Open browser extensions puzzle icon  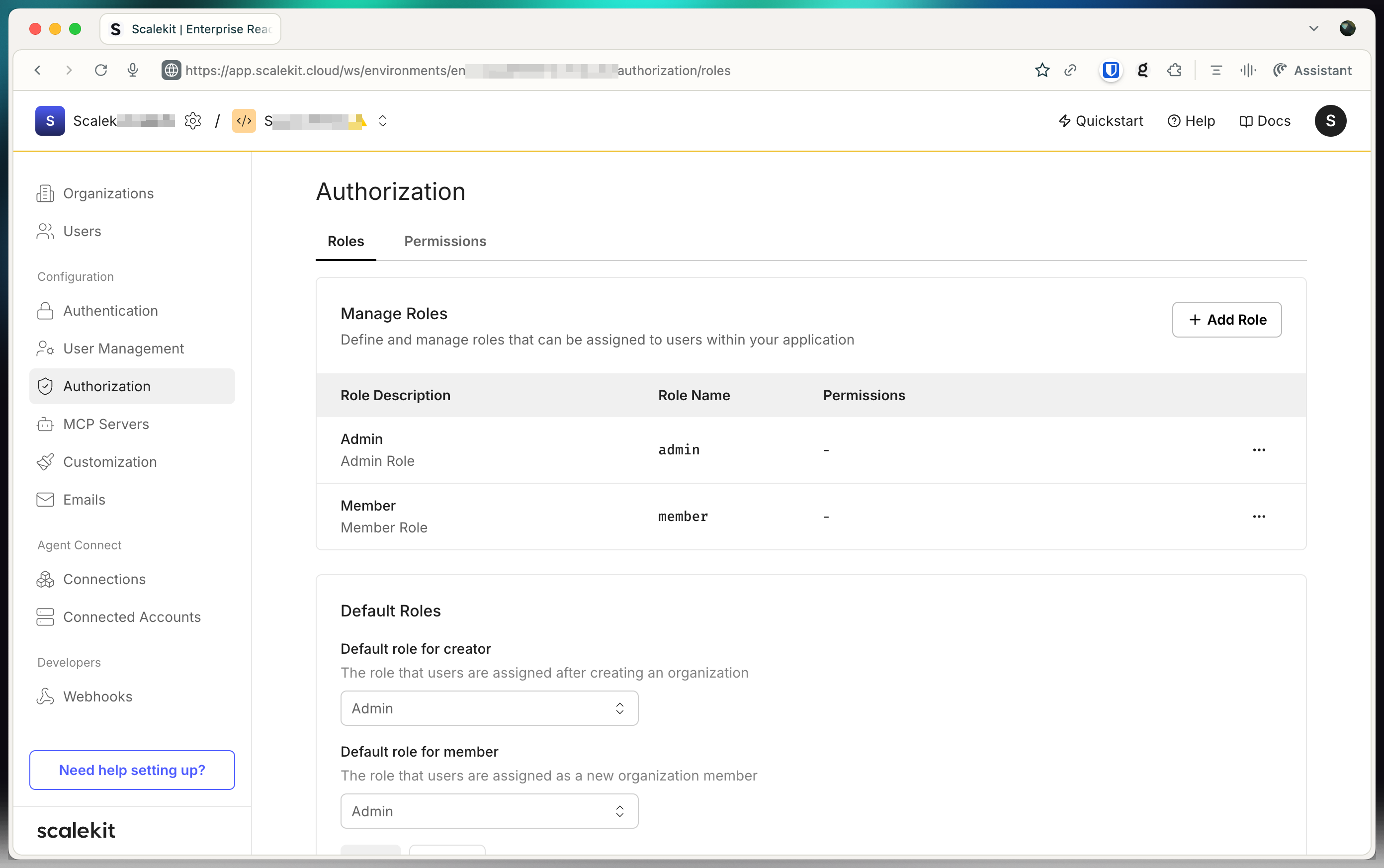(1174, 70)
